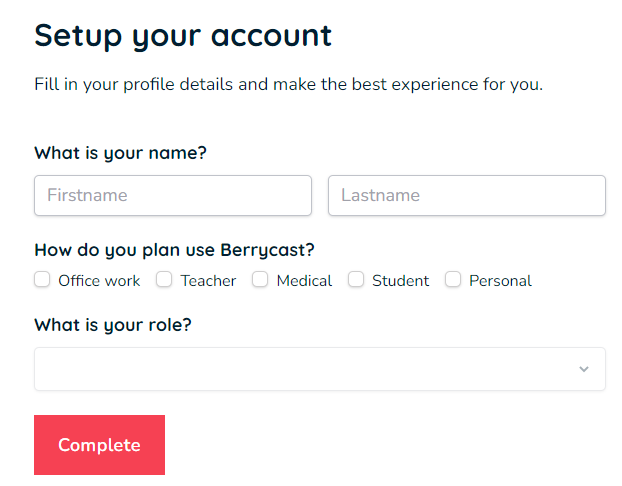
Task: Click the "Medical" option label
Action: pos(304,281)
